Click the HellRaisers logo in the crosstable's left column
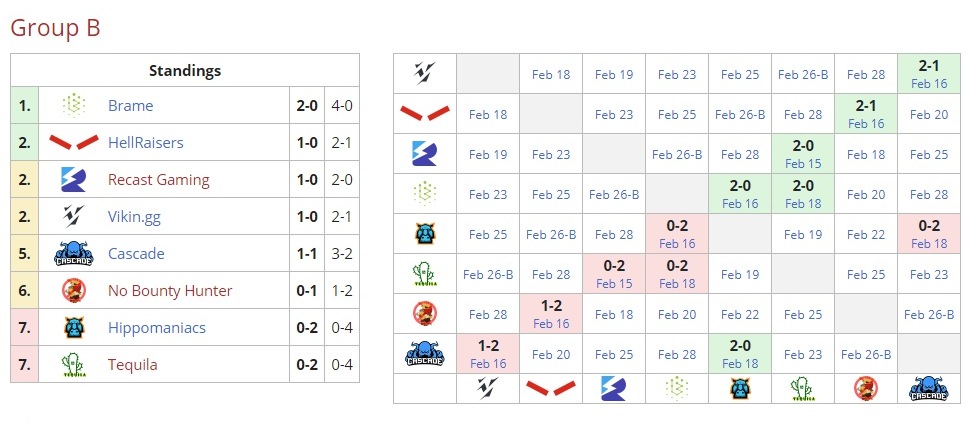The image size is (976, 424). point(425,113)
